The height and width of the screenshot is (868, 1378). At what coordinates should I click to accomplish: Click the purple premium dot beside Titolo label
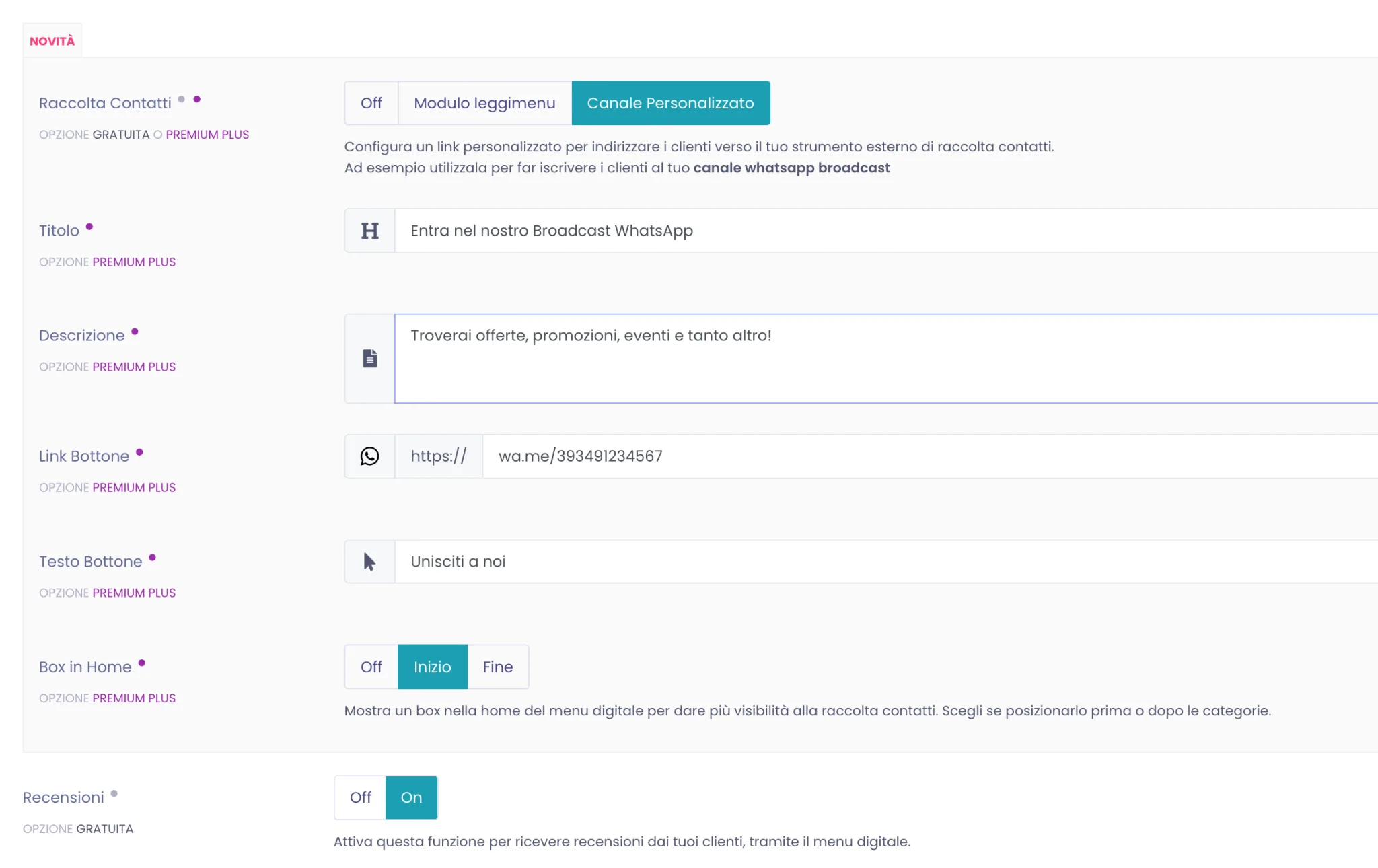tap(89, 227)
